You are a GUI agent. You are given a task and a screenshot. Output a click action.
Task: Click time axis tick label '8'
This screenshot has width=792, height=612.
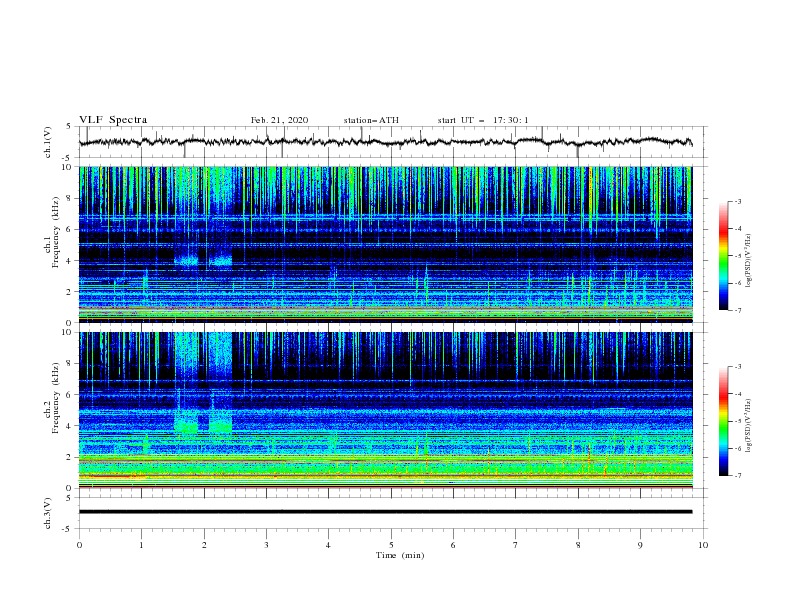click(x=578, y=545)
